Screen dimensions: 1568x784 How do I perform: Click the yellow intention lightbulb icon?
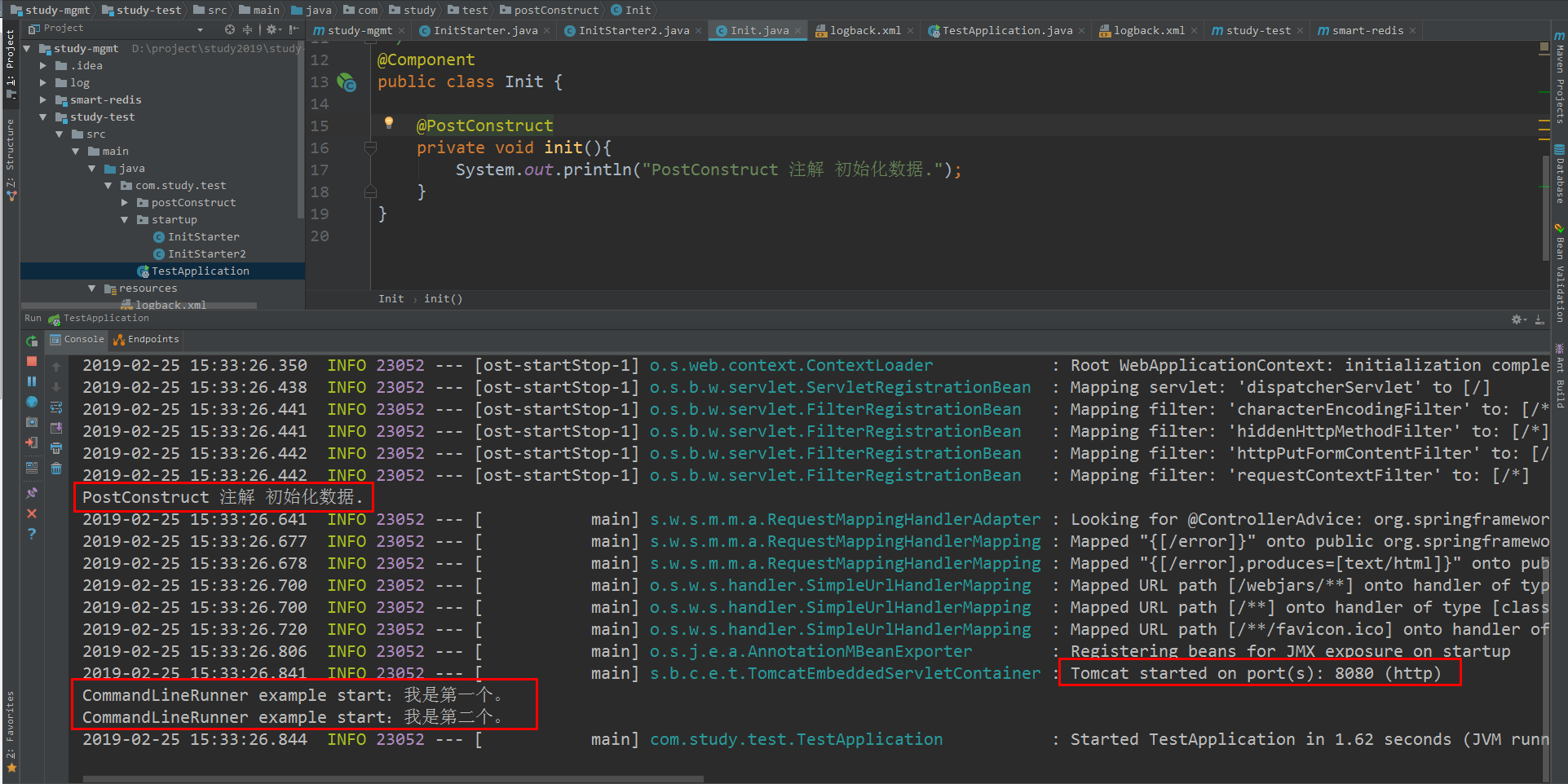tap(389, 123)
